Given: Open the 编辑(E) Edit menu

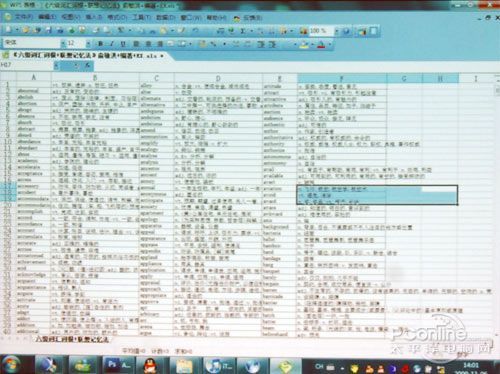Looking at the screenshot, I should 47,17.
